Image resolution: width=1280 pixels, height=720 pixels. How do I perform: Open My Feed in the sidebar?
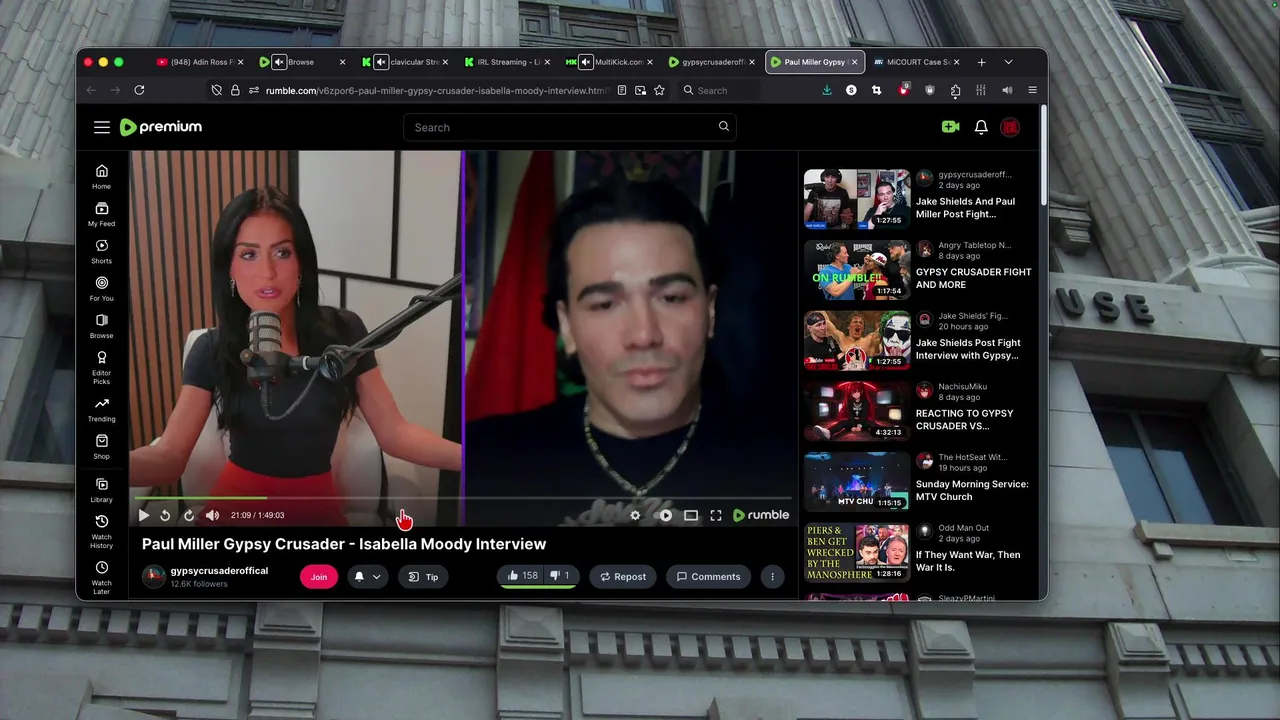(102, 214)
